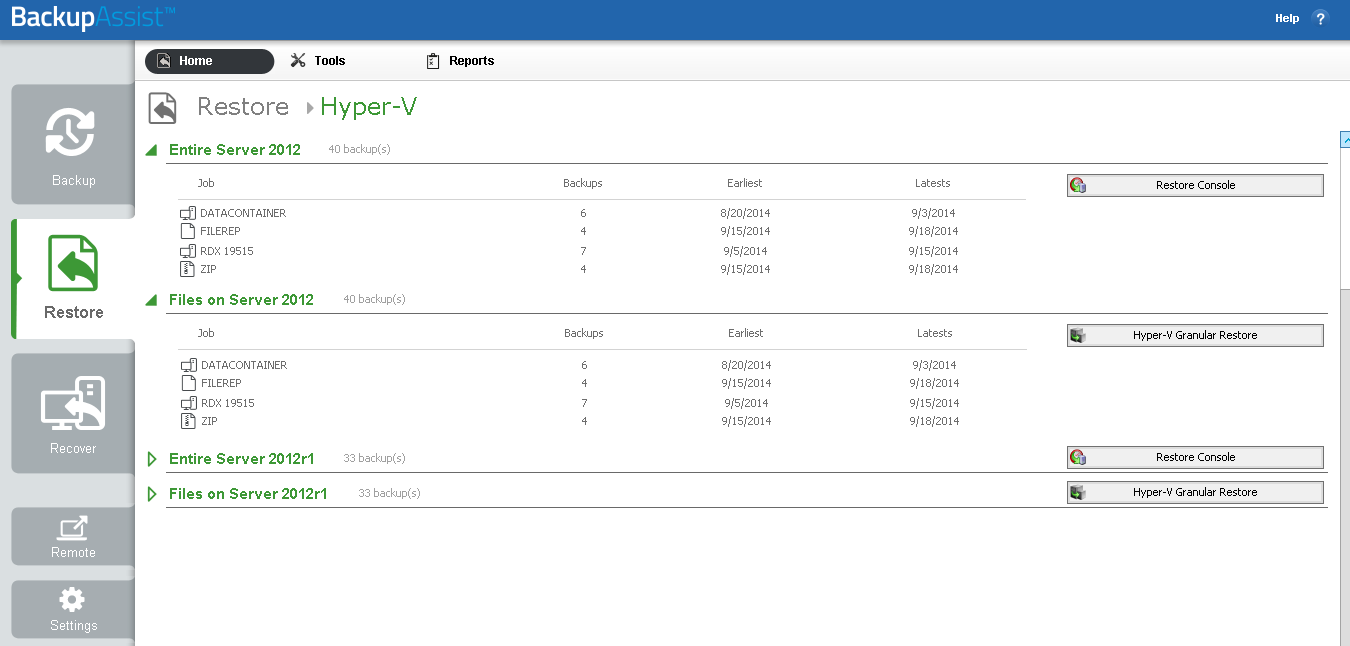Screen dimensions: 1350x646
Task: Click 9/5/2014 earliest date in Entire Server 2012
Action: pos(745,251)
